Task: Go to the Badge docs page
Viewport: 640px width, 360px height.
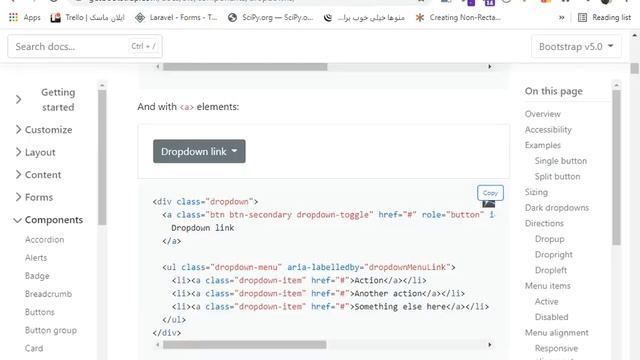Action: [x=37, y=276]
